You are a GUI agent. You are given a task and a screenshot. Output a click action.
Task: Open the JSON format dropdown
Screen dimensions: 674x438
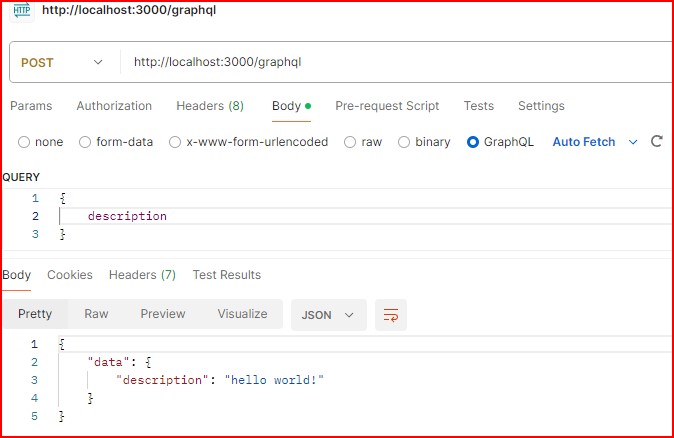328,314
